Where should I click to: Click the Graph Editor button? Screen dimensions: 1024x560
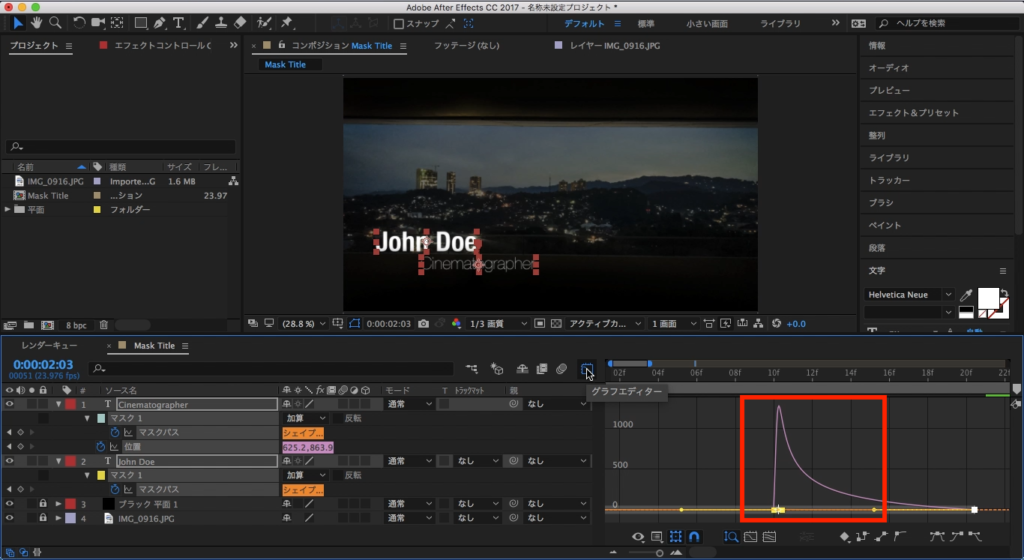click(x=586, y=370)
